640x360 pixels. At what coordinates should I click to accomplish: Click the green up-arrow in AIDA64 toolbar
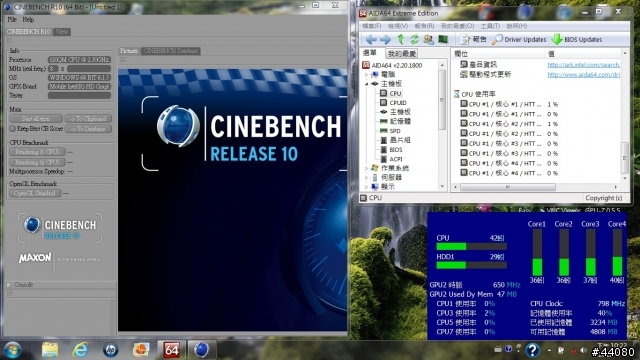(400, 39)
